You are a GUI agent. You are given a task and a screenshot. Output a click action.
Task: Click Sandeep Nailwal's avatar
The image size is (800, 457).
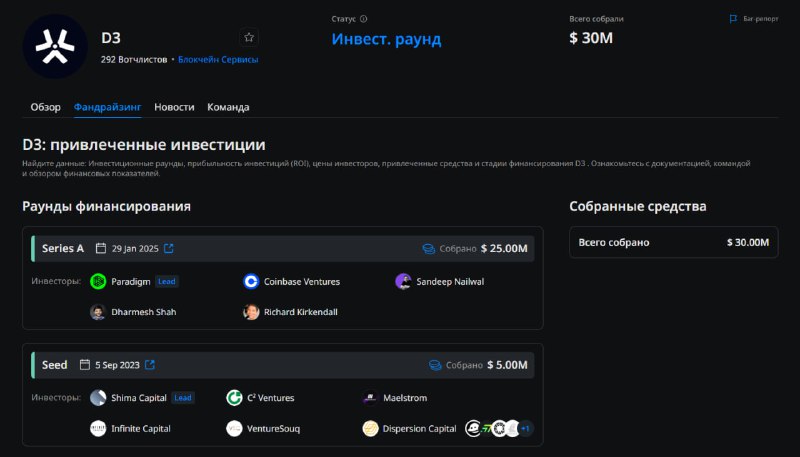[x=403, y=282]
